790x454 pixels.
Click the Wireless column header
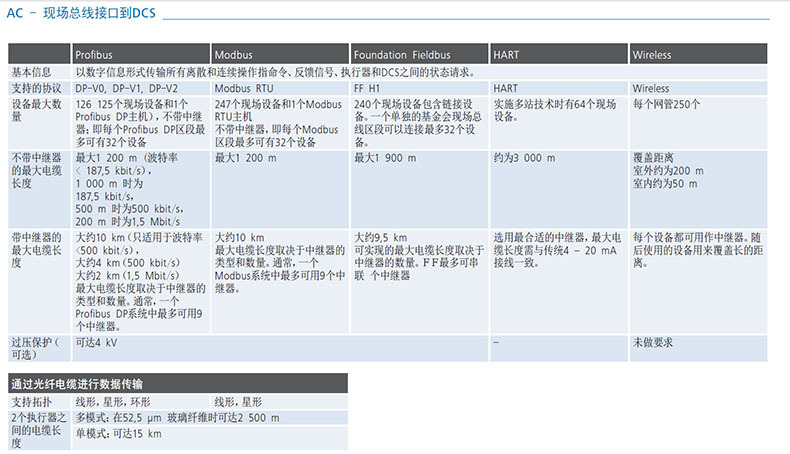651,55
